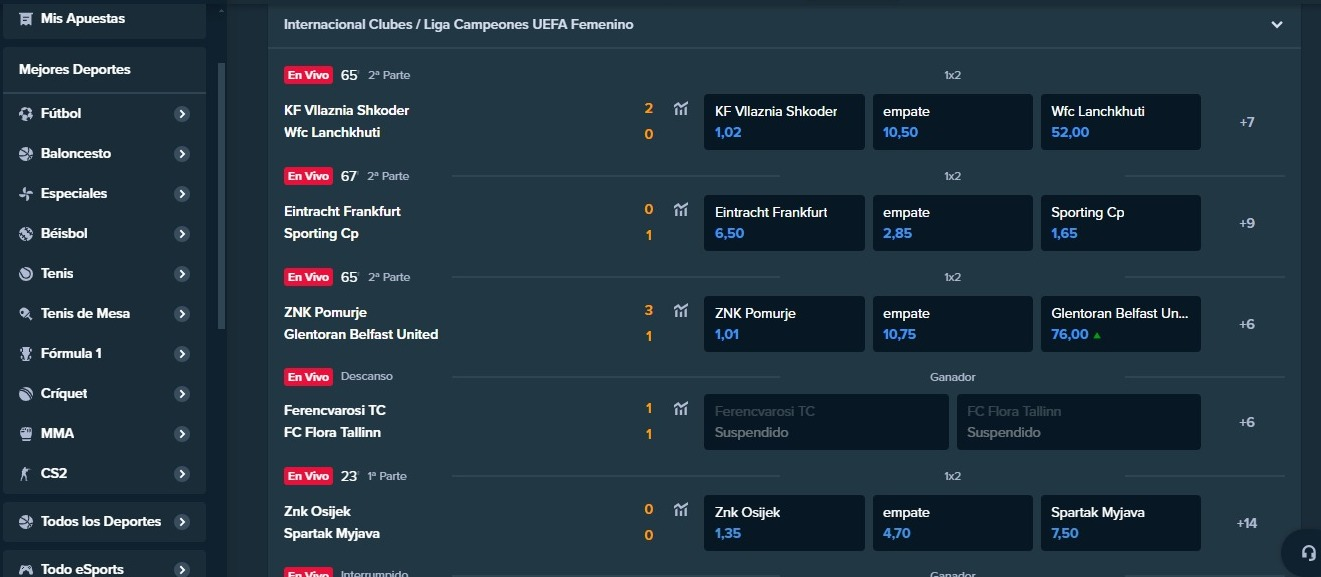Expand the Tenis de Mesa arrow
This screenshot has height=577, width=1321.
pos(182,314)
